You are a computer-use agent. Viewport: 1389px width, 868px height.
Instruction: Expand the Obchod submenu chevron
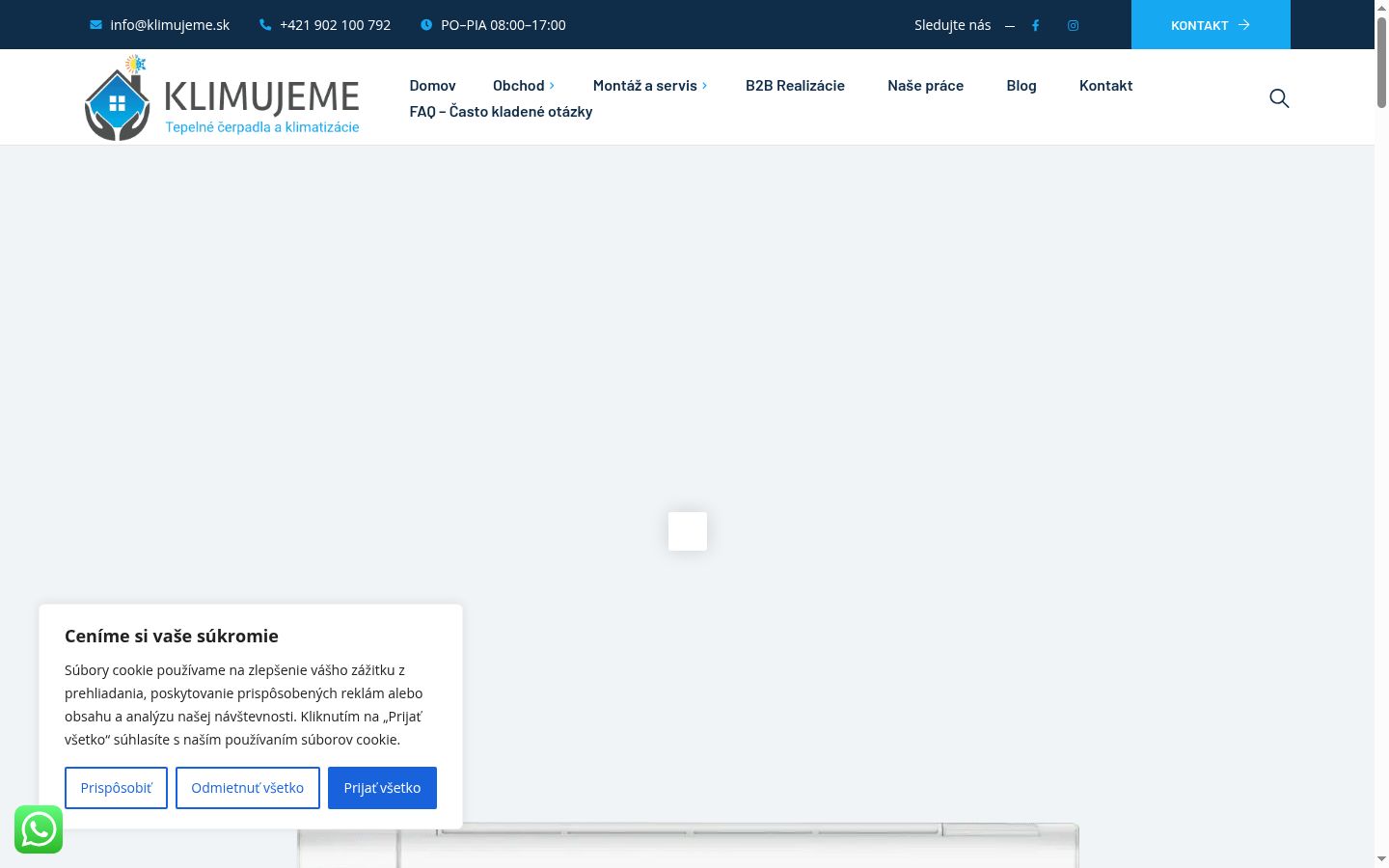[552, 86]
